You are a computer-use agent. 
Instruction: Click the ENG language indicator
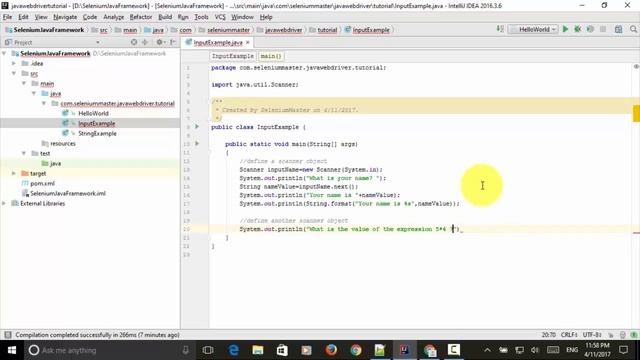pyautogui.click(x=572, y=350)
